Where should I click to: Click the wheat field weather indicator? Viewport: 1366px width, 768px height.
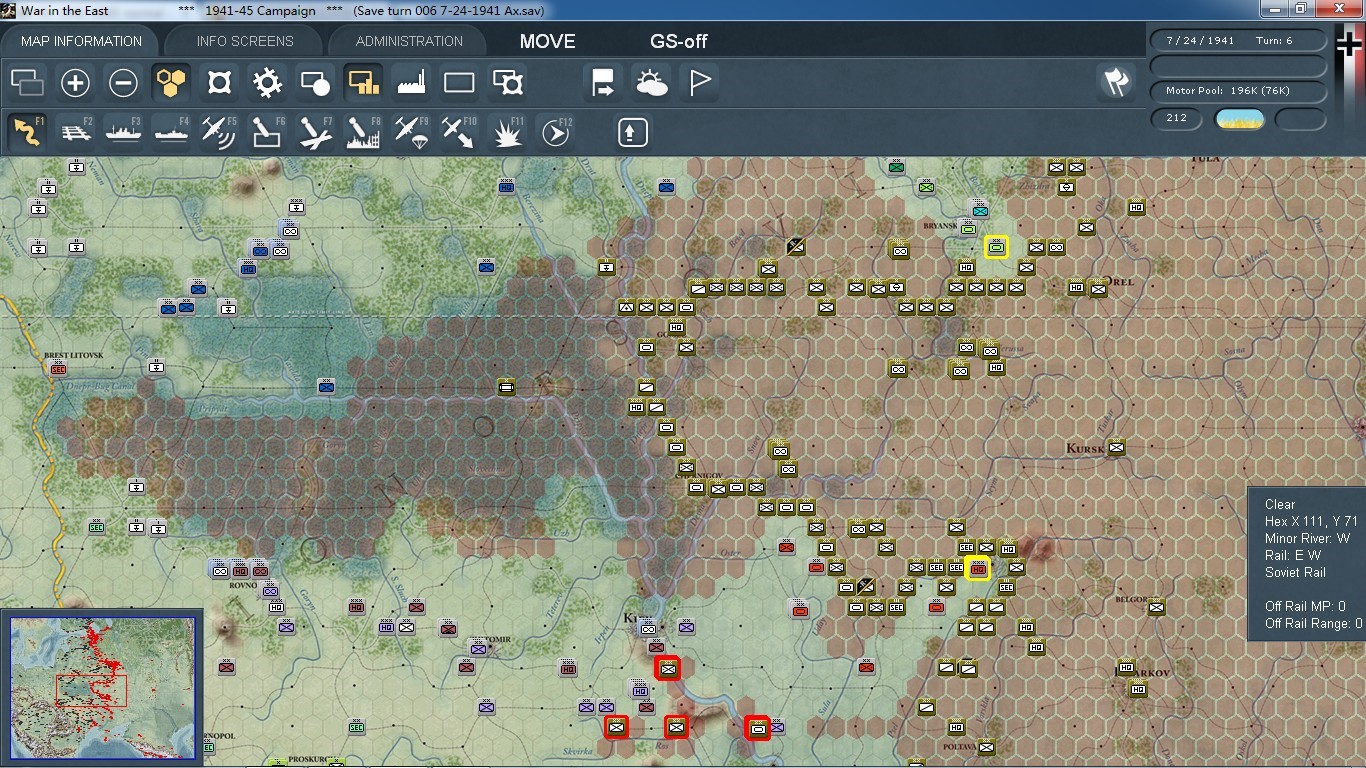click(1239, 119)
